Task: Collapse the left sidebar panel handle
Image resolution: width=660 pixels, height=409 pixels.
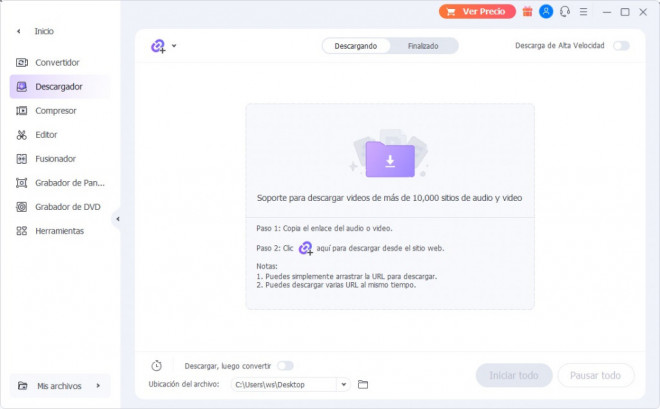Action: click(117, 219)
